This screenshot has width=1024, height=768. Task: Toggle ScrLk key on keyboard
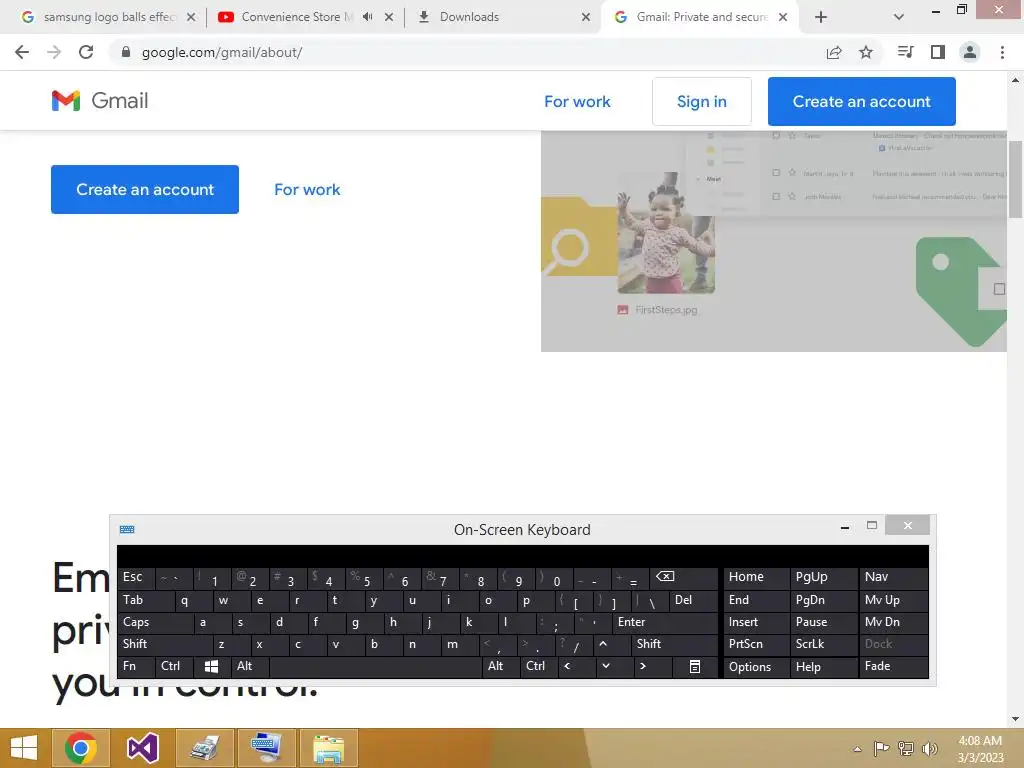823,644
